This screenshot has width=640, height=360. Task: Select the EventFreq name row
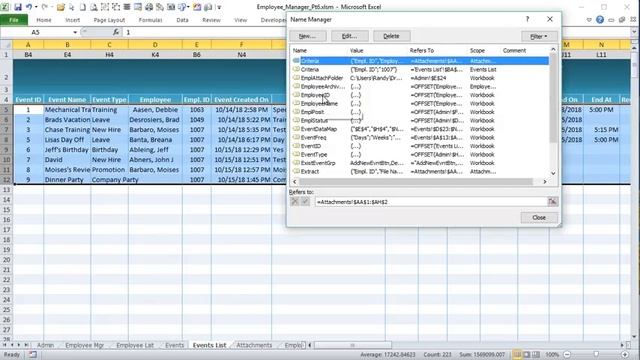[x=420, y=138]
